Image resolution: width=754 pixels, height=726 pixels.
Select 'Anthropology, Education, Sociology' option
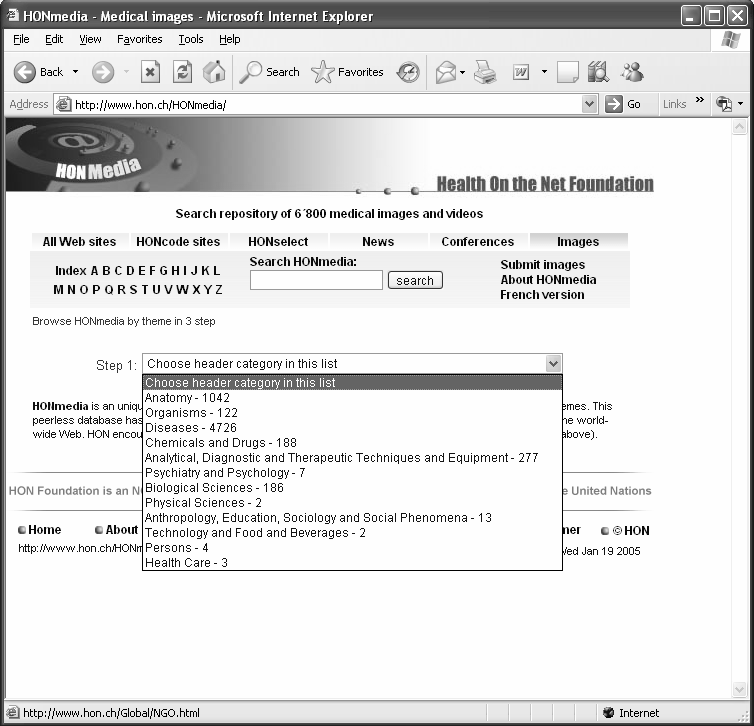(x=352, y=518)
